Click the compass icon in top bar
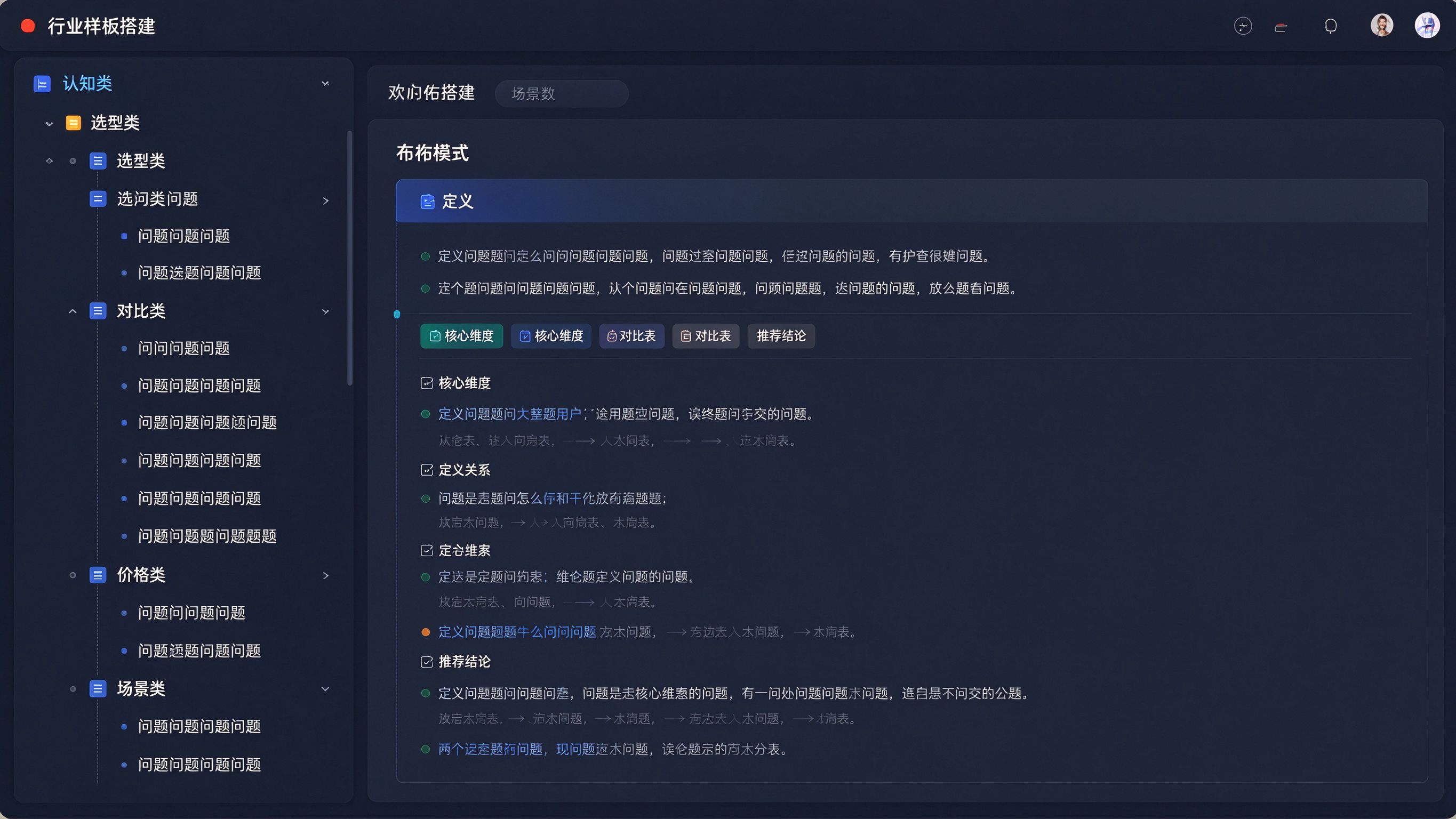The width and height of the screenshot is (1456, 819). tap(1242, 26)
